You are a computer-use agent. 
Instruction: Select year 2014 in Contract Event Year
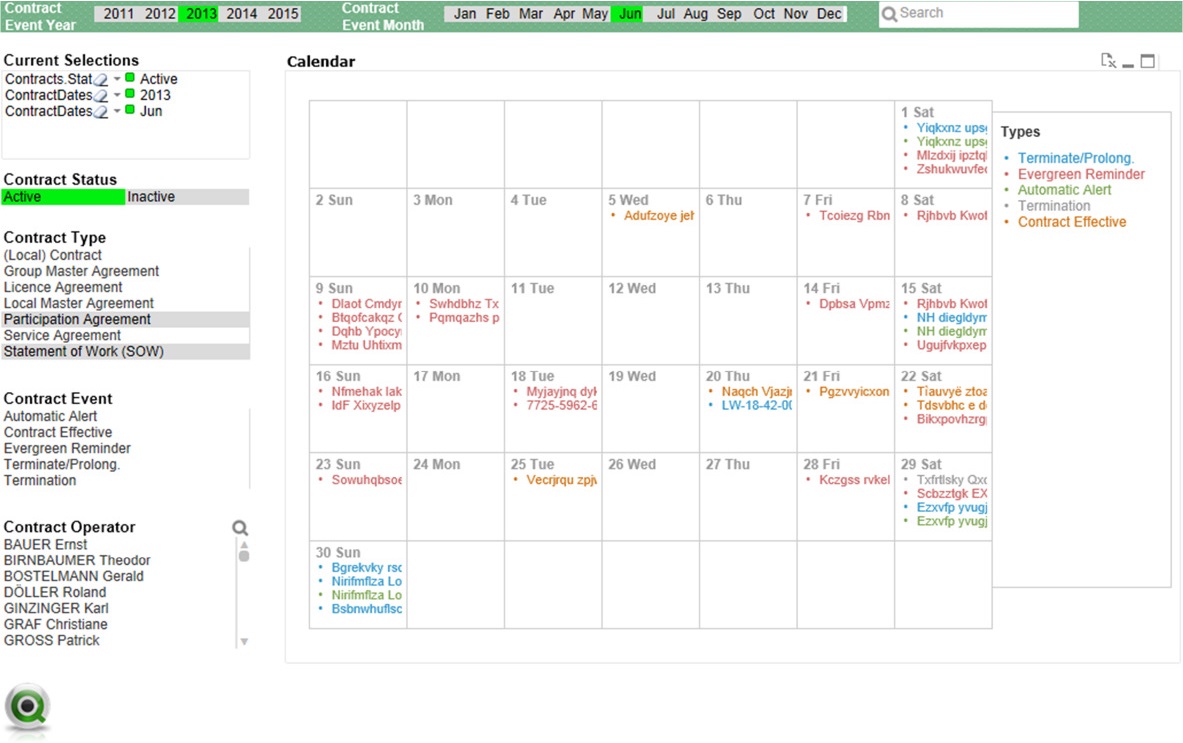tap(241, 14)
